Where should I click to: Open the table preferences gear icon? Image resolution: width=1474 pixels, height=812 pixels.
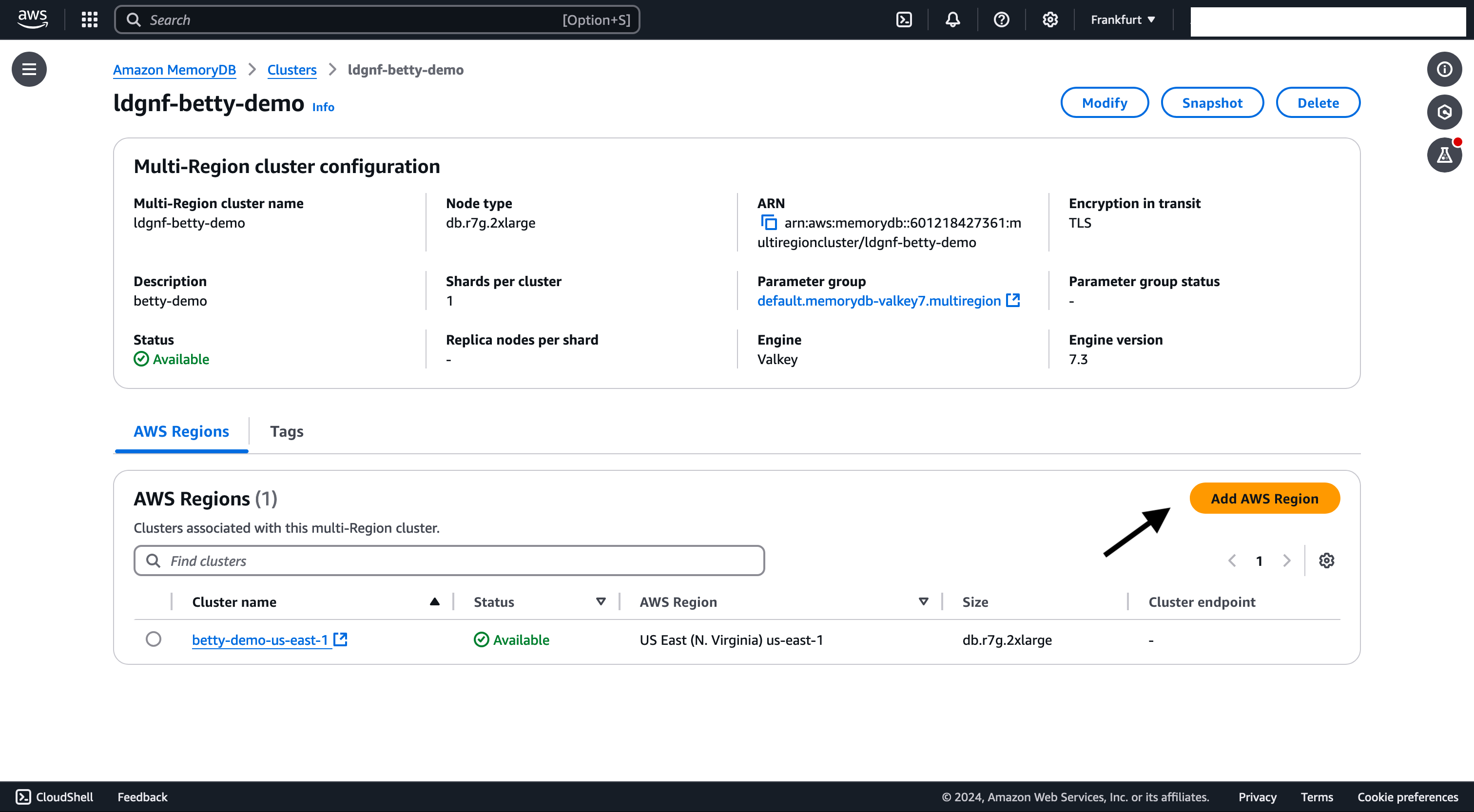[x=1326, y=560]
